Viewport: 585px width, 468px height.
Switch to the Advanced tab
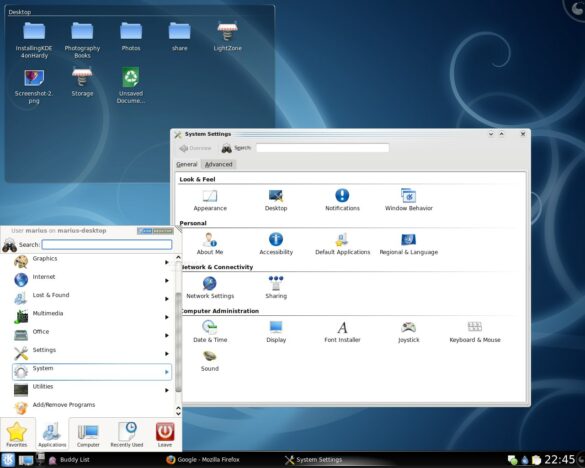pos(218,164)
